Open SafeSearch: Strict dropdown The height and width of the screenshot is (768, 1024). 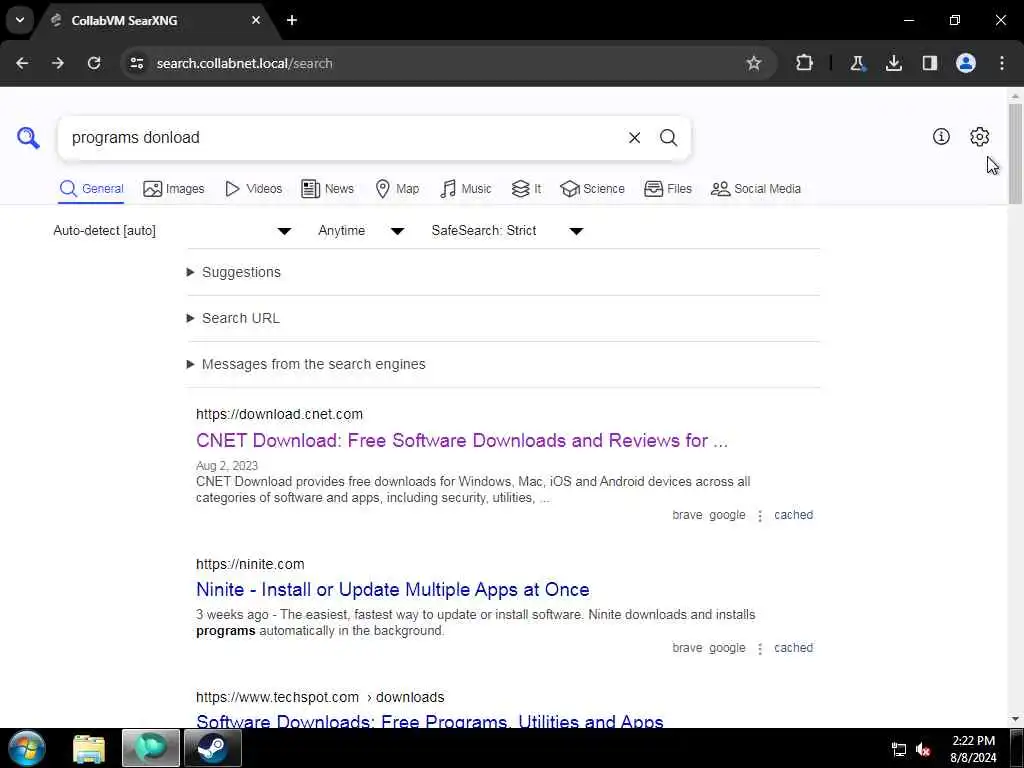tap(507, 231)
